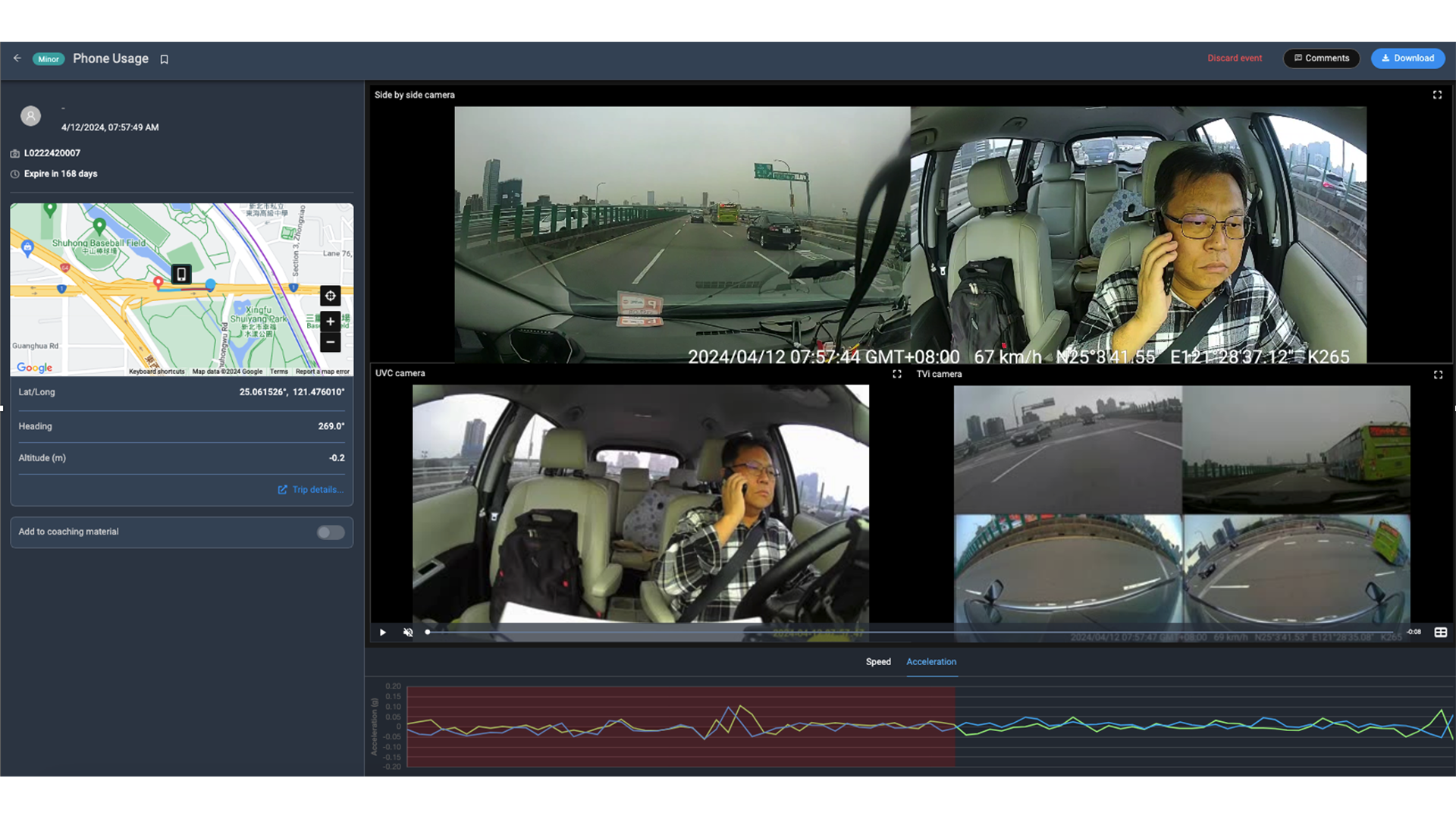Change the camera layout grid
1456x819 pixels.
[x=1441, y=632]
